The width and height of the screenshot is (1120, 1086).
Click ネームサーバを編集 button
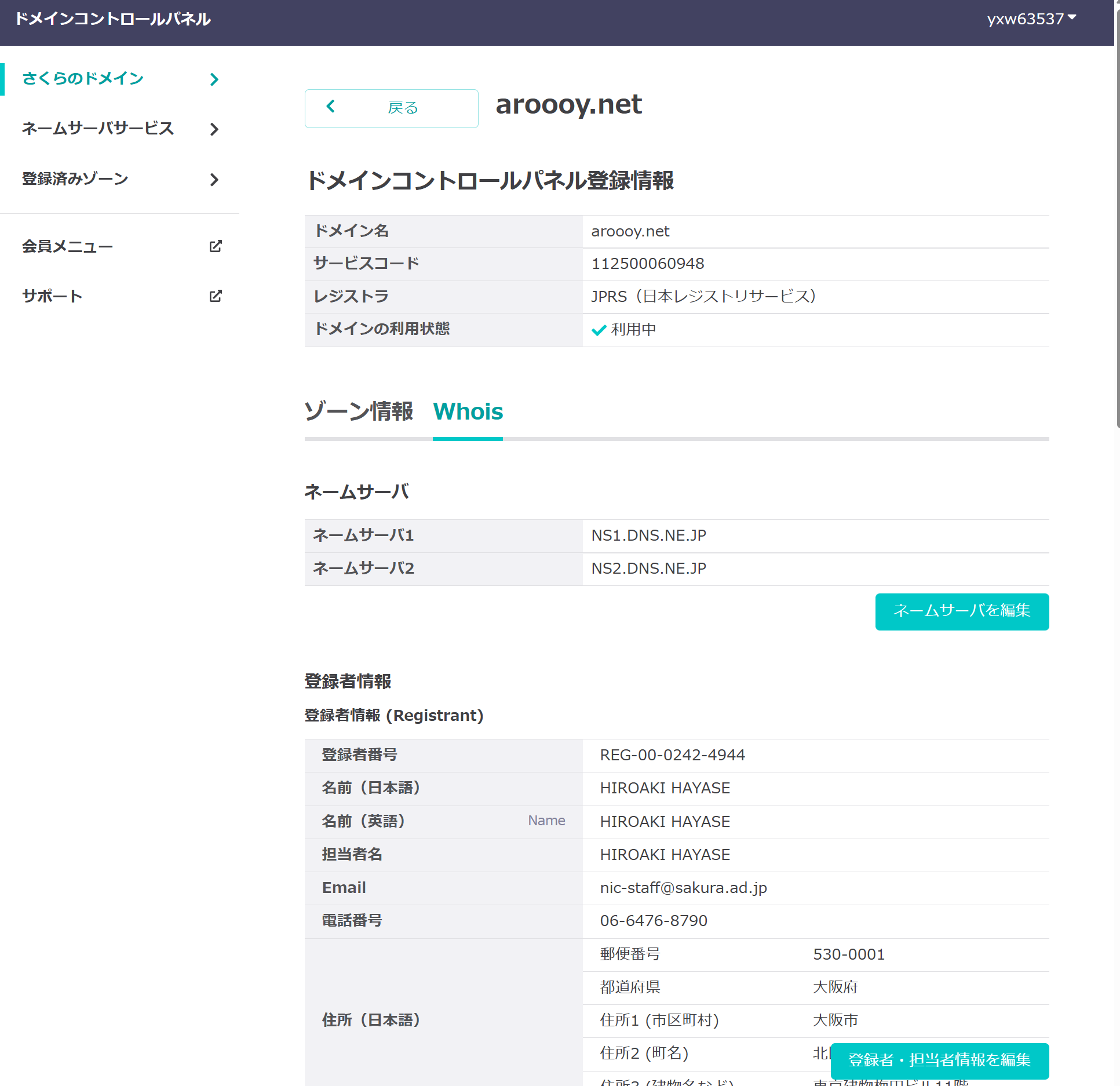pyautogui.click(x=961, y=611)
